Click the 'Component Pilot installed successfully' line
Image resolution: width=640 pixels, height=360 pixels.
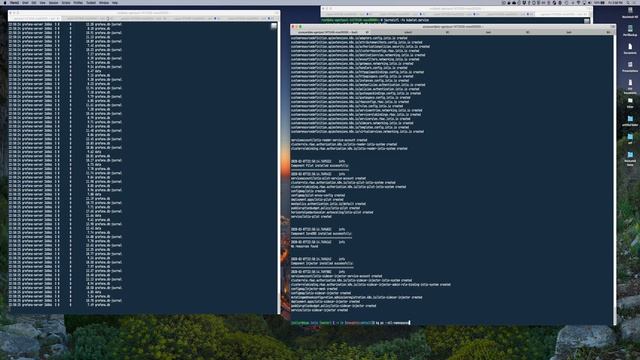(320, 166)
